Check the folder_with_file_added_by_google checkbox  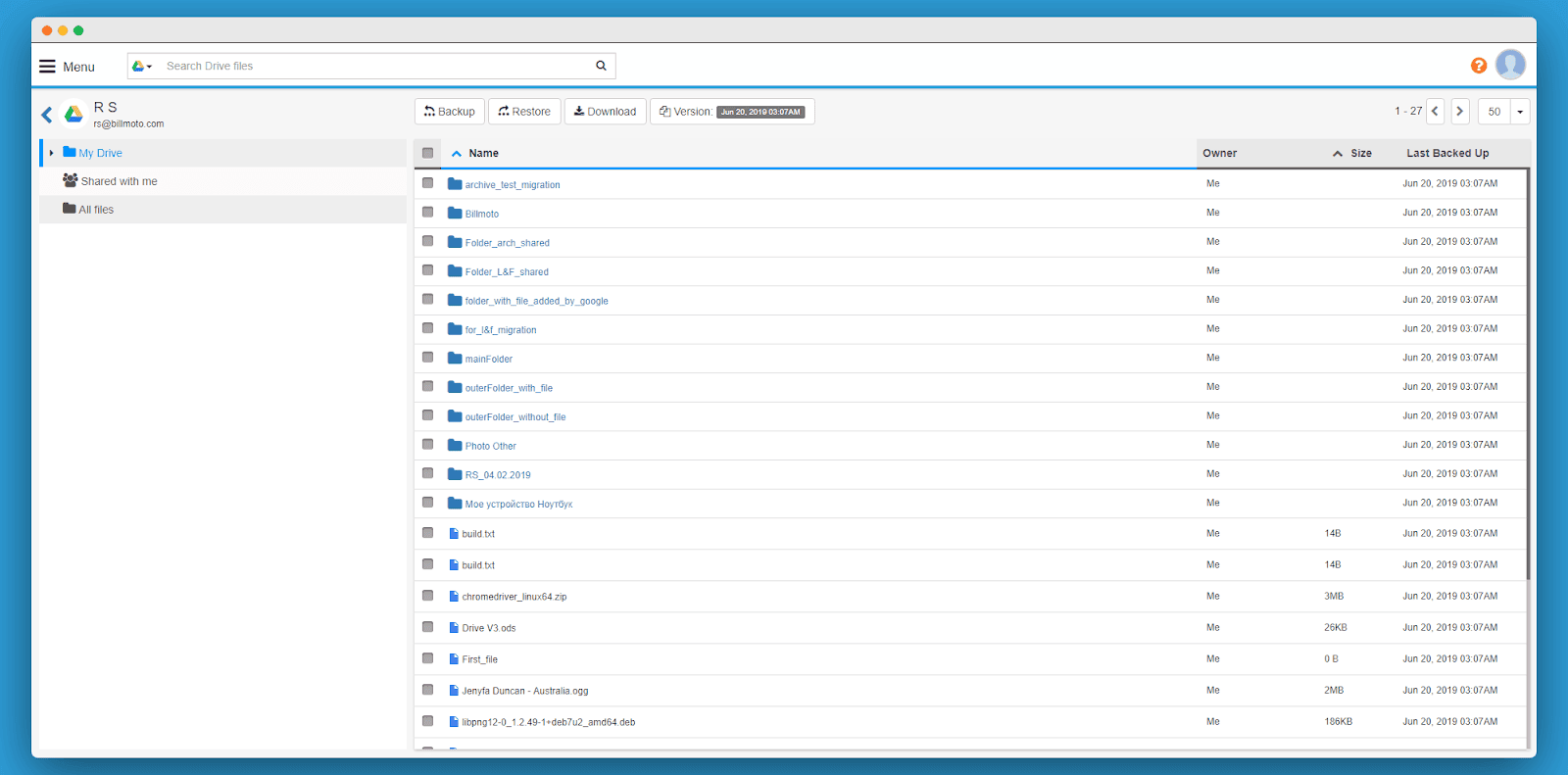(427, 299)
